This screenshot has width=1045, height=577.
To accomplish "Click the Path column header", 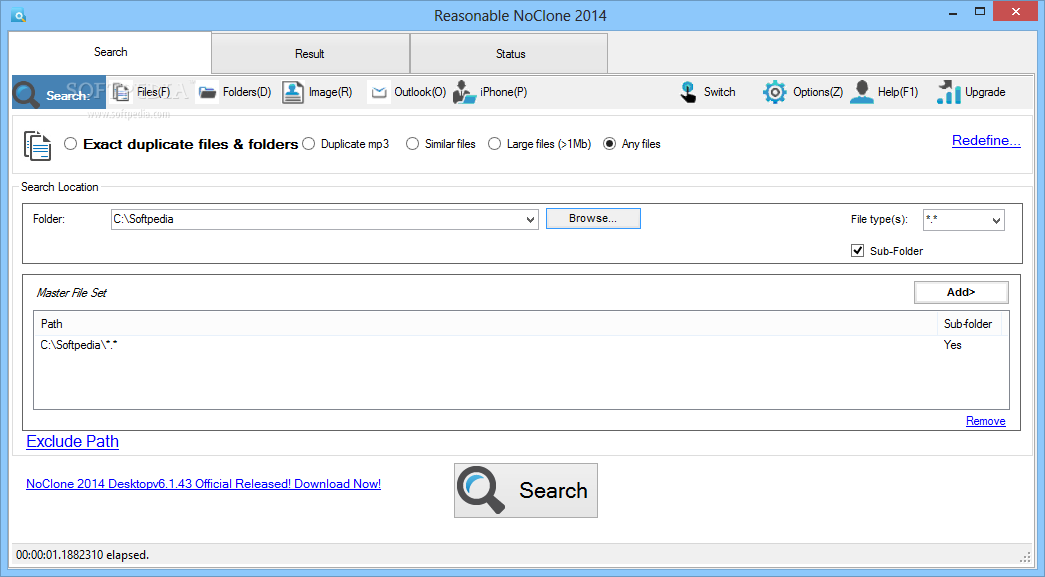I will [x=485, y=324].
